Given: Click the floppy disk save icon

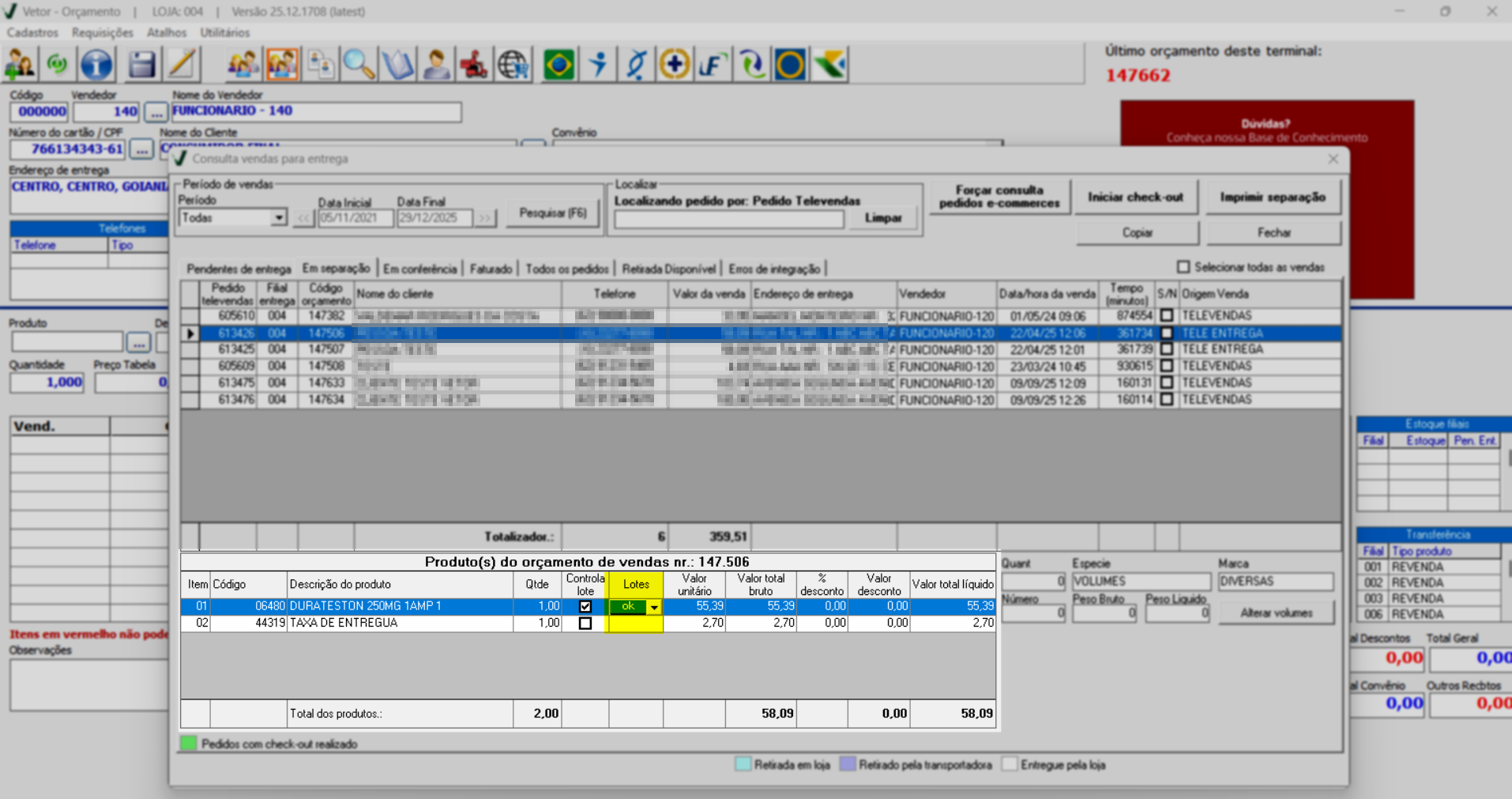Looking at the screenshot, I should coord(141,65).
